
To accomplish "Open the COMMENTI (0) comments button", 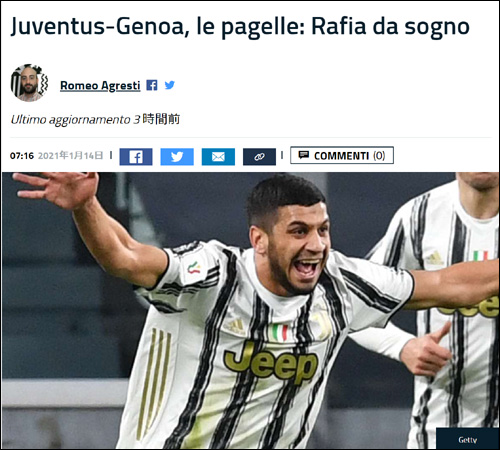I will tap(342, 155).
